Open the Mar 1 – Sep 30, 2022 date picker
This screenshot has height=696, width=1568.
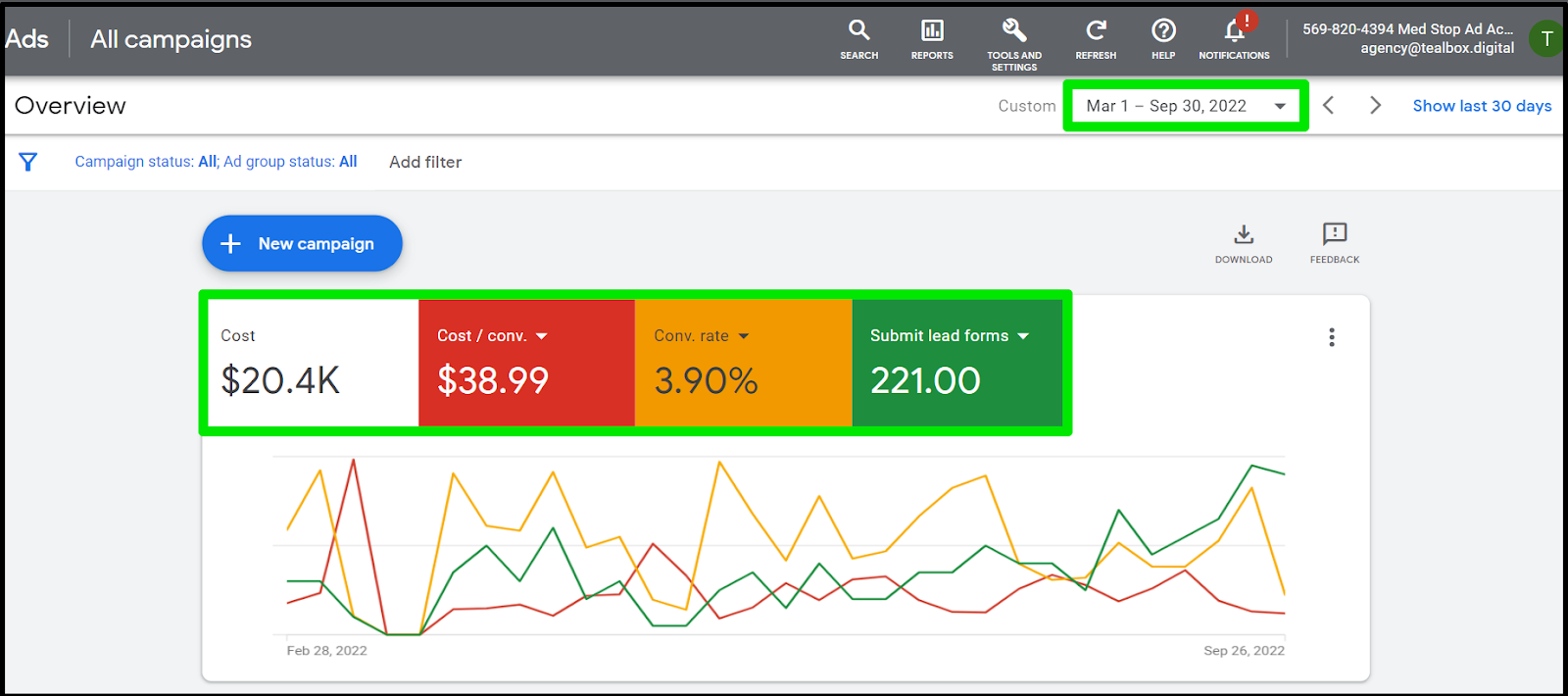click(1186, 106)
